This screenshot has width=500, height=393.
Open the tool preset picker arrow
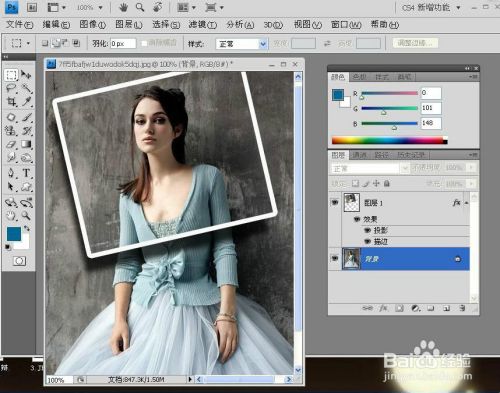click(x=28, y=43)
